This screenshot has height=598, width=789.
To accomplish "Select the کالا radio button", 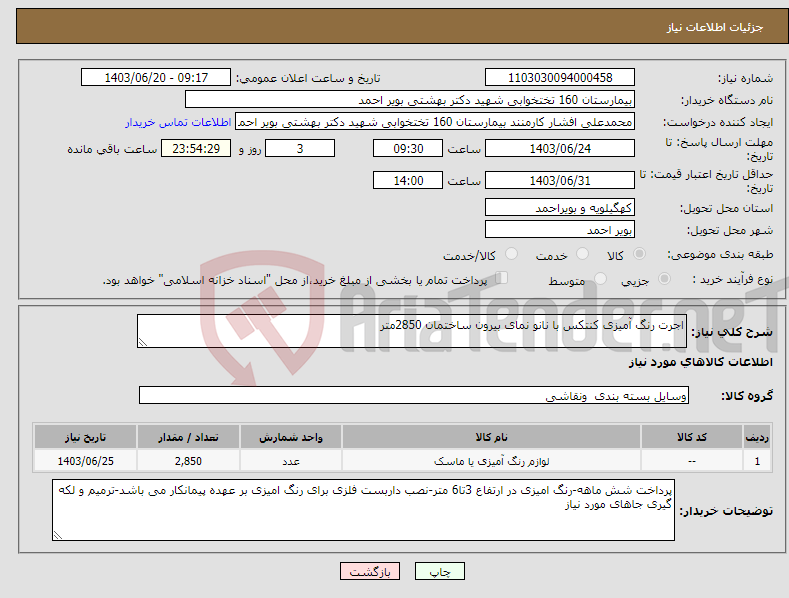I will click(639, 254).
